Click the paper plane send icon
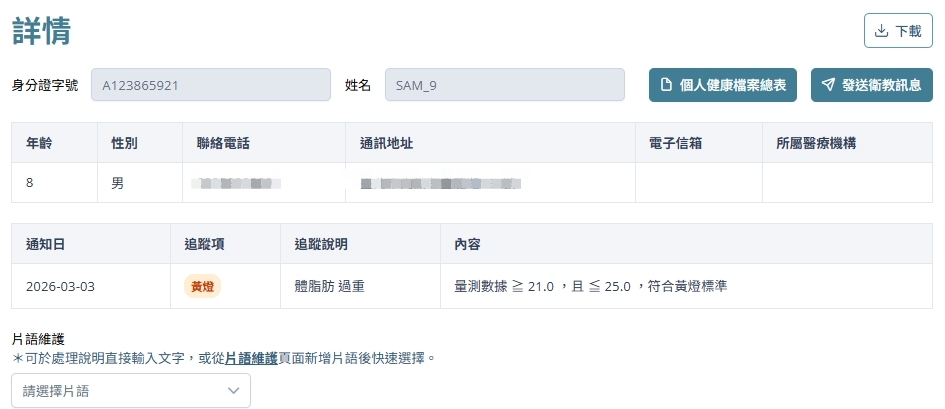 click(x=828, y=86)
